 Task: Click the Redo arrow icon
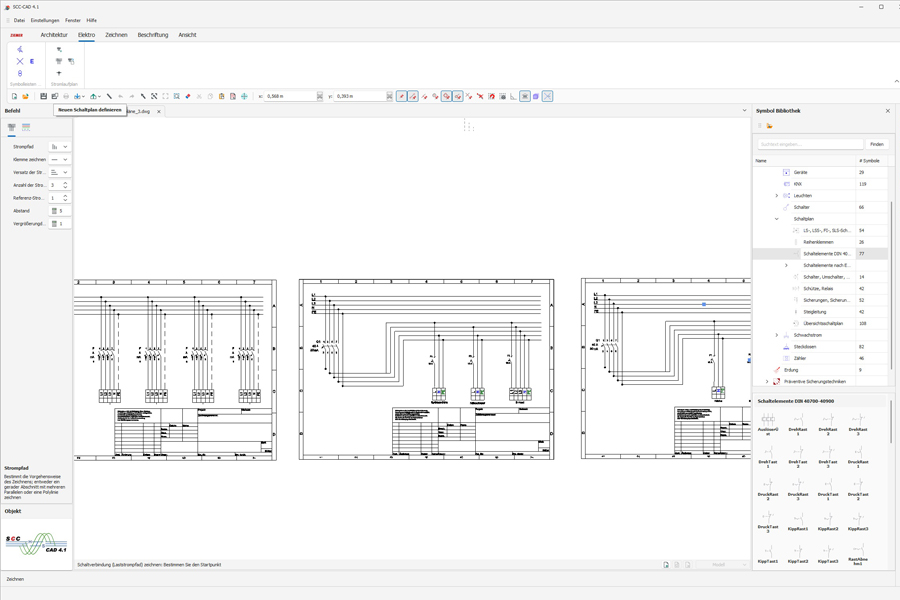point(132,96)
